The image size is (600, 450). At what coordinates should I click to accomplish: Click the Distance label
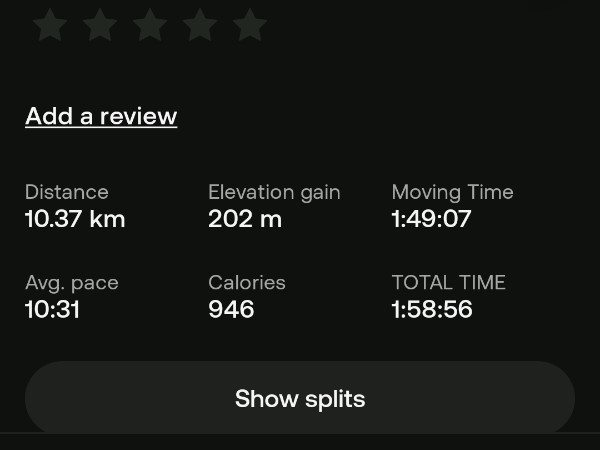tap(67, 192)
